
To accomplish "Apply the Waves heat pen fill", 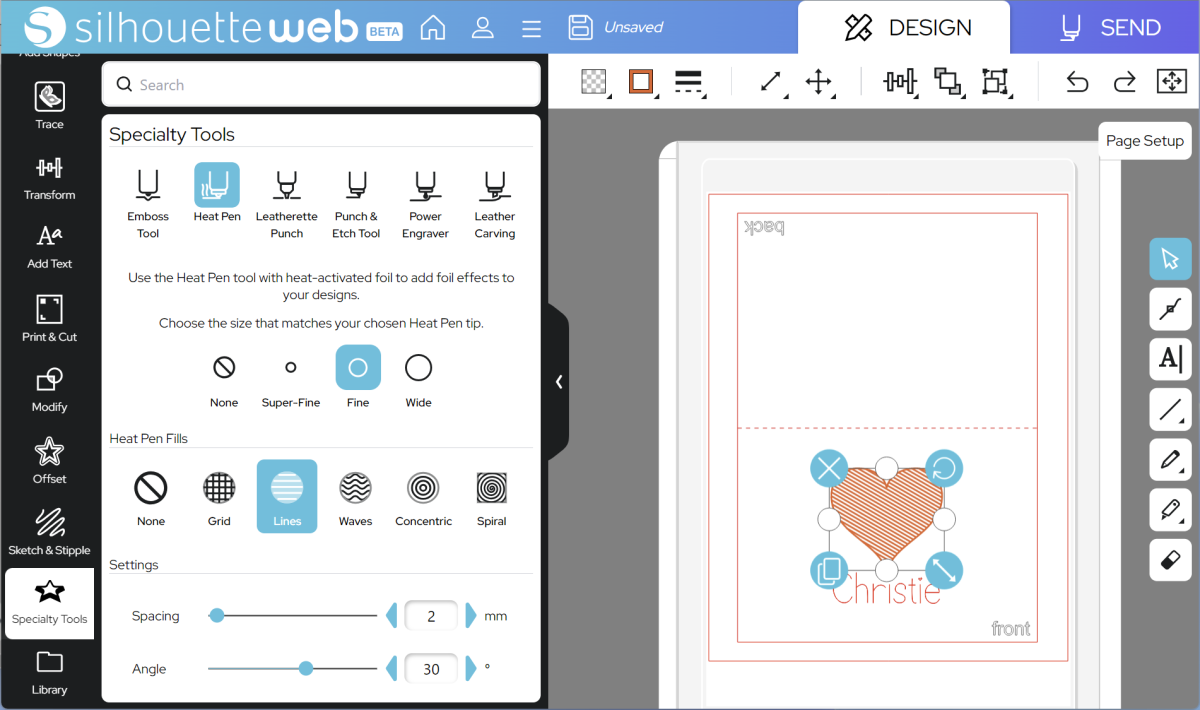I will [355, 497].
